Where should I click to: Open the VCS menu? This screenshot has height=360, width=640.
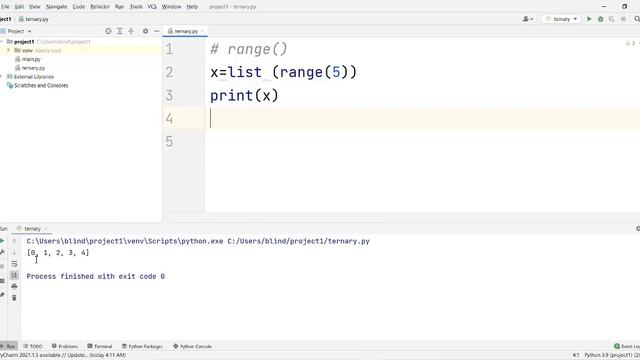pyautogui.click(x=152, y=7)
